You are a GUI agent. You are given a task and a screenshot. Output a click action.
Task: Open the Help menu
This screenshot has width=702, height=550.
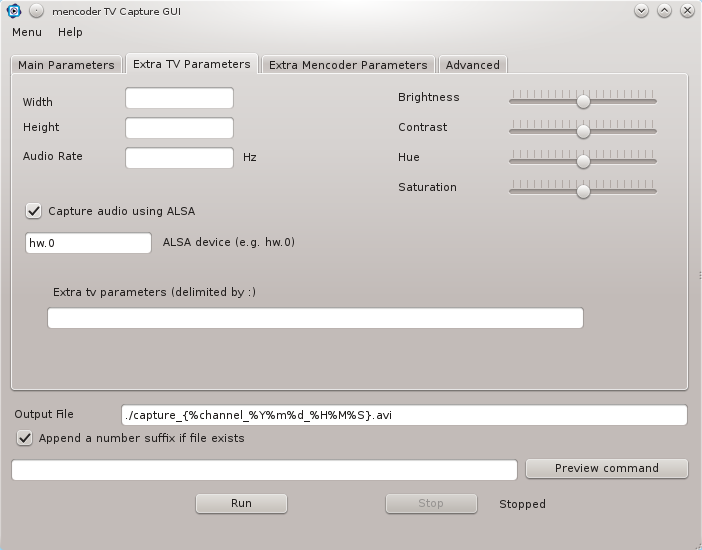(70, 32)
